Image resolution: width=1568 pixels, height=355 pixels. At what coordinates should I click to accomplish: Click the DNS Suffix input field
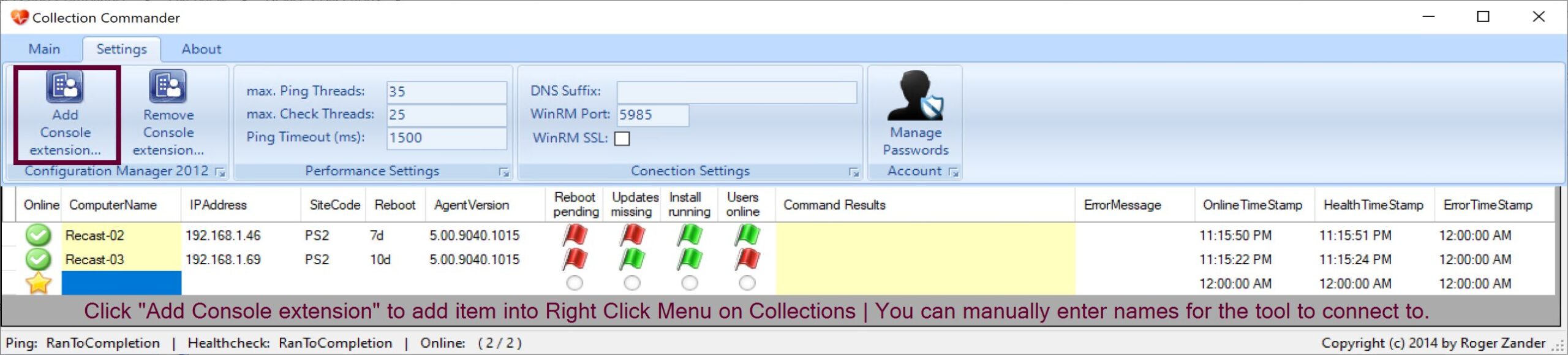coord(736,92)
